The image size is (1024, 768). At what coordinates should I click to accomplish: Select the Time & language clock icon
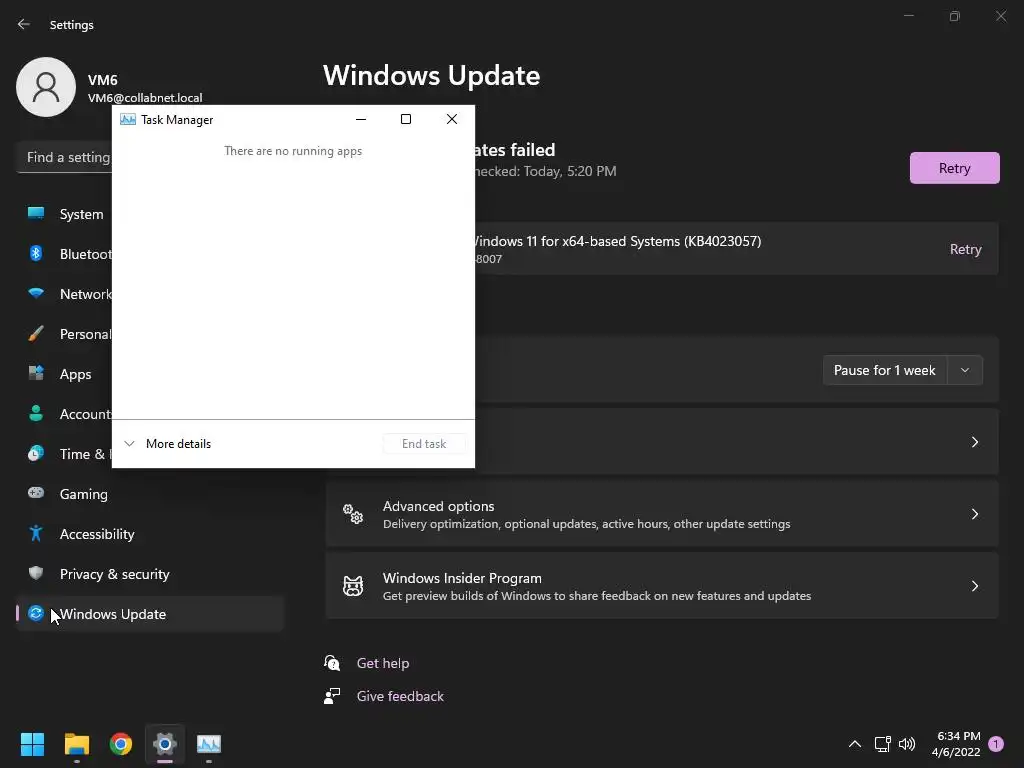click(36, 453)
